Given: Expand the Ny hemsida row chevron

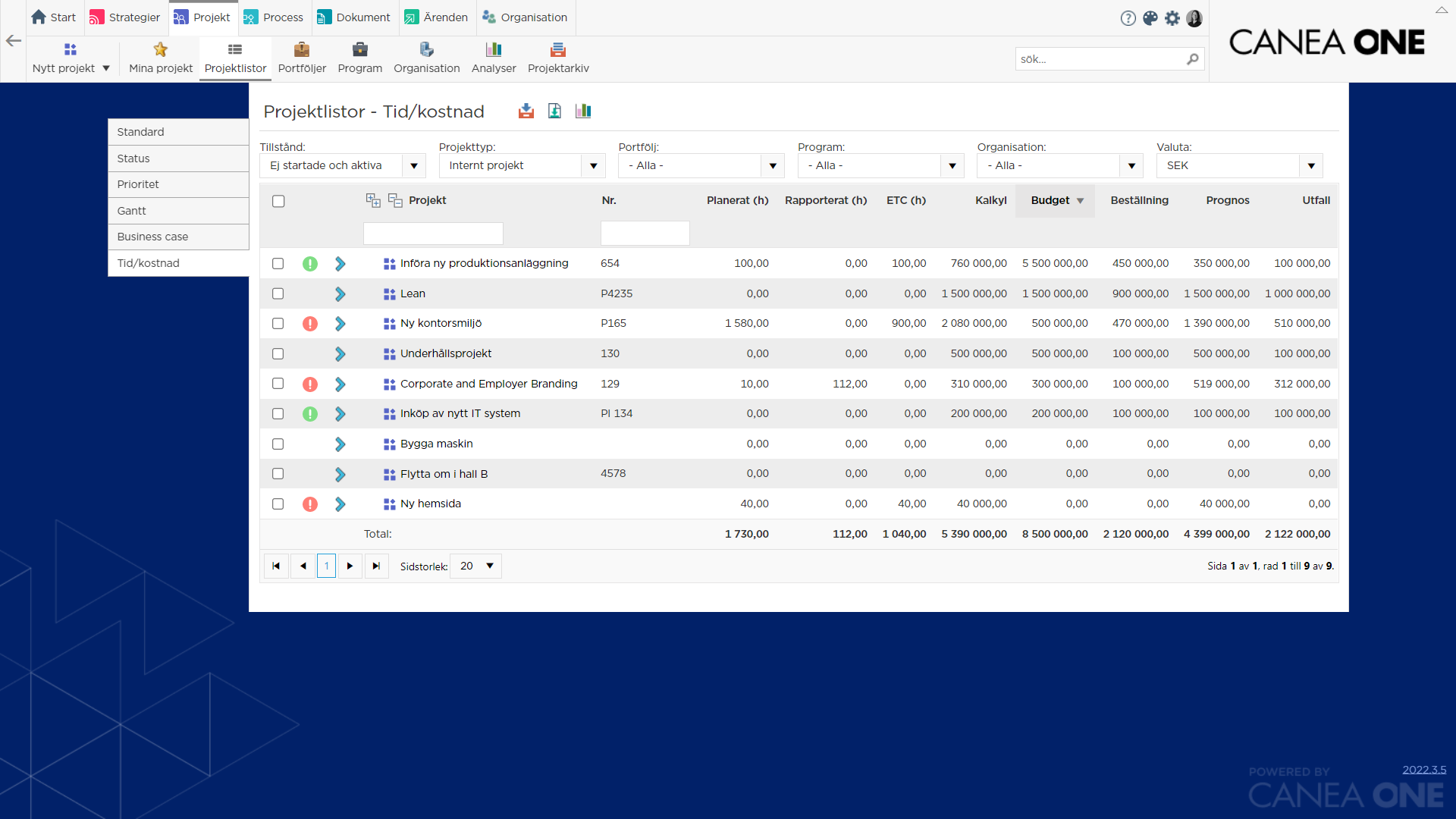Looking at the screenshot, I should (x=340, y=504).
